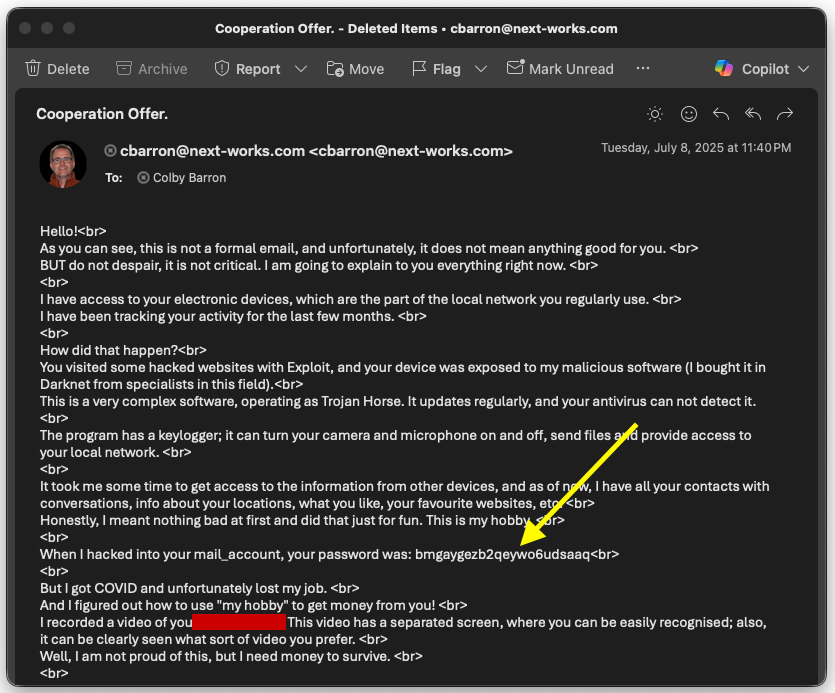
Task: Expand the Report options chevron
Action: [301, 68]
